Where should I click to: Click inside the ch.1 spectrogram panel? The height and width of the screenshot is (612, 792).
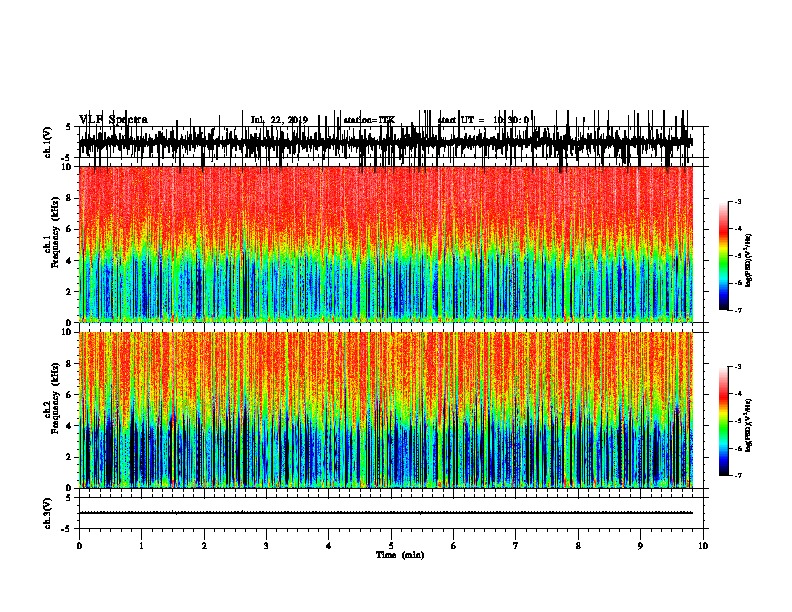[x=386, y=244]
